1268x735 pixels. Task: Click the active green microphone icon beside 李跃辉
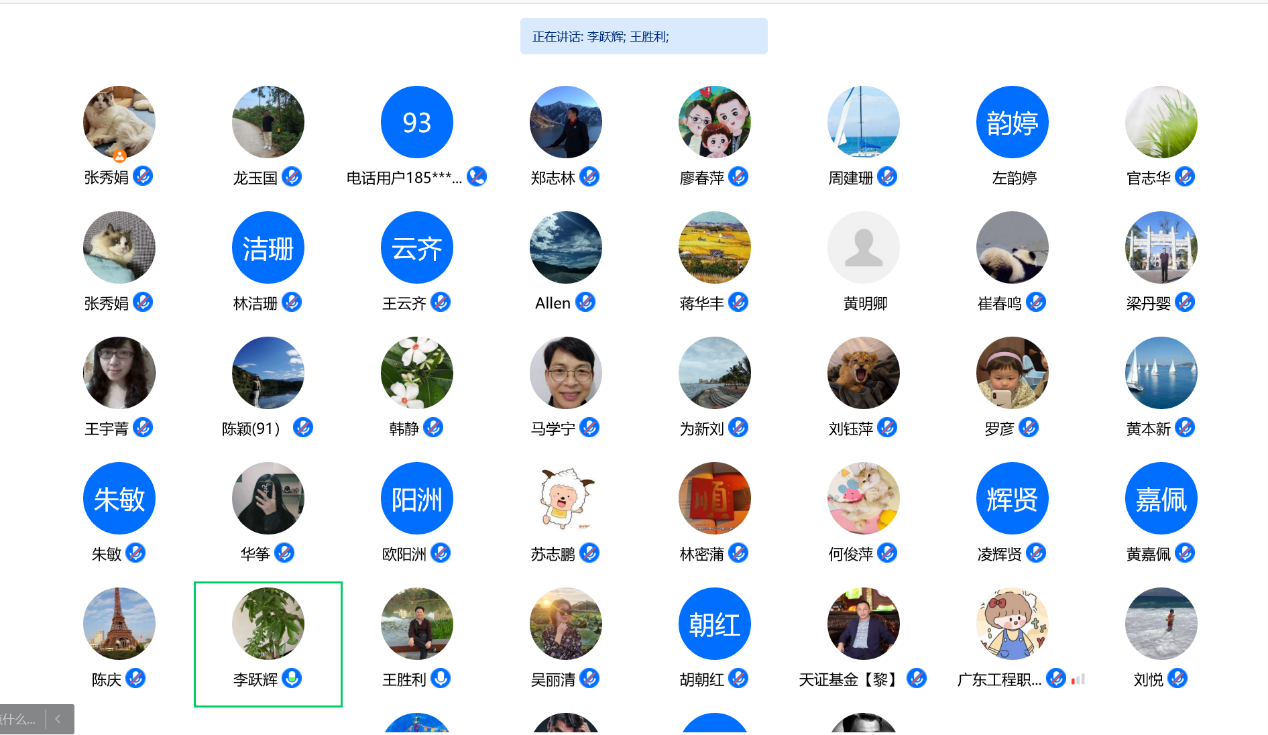(292, 679)
